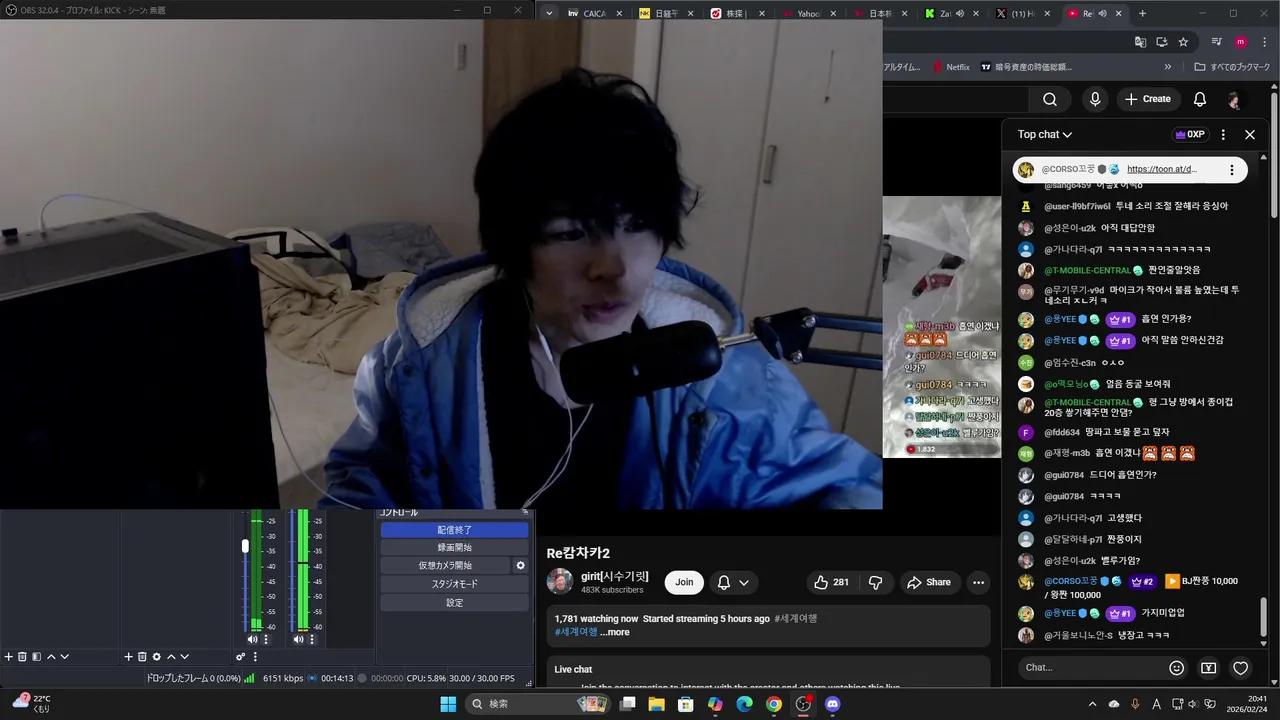The height and width of the screenshot is (720, 1280).
Task: Open Netflix bookmark
Action: pyautogui.click(x=950, y=67)
